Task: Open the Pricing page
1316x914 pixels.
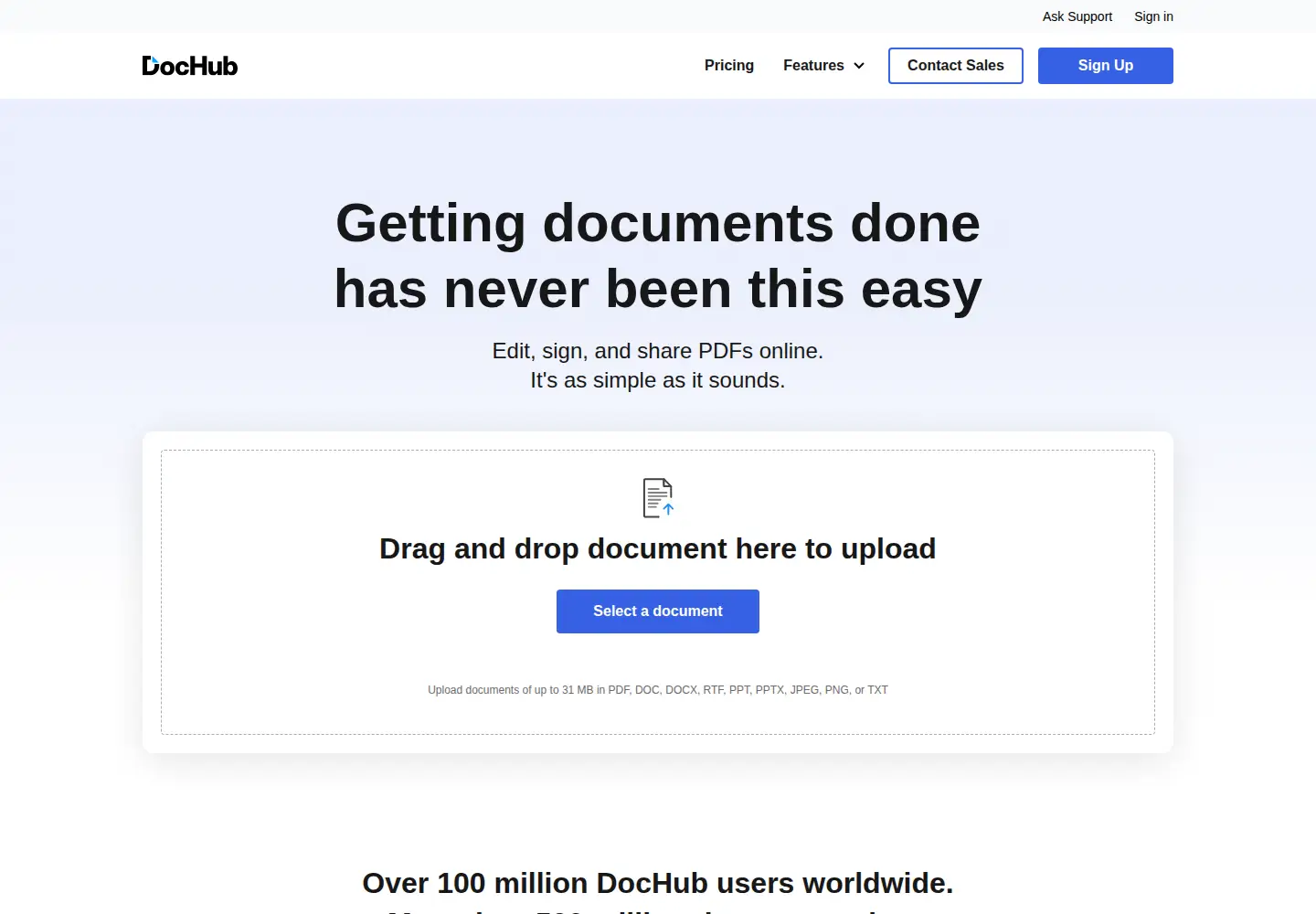Action: pyautogui.click(x=729, y=66)
